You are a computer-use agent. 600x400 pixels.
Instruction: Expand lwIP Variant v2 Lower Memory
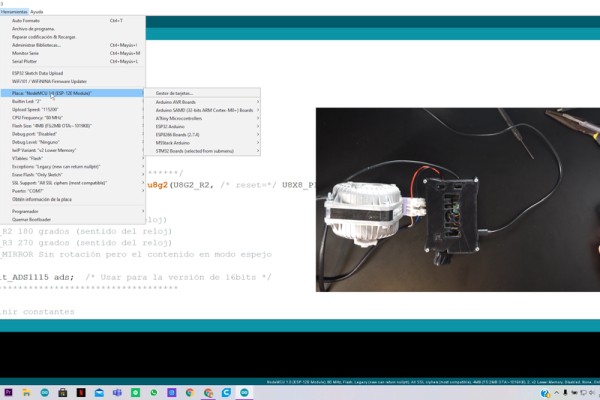coord(73,150)
